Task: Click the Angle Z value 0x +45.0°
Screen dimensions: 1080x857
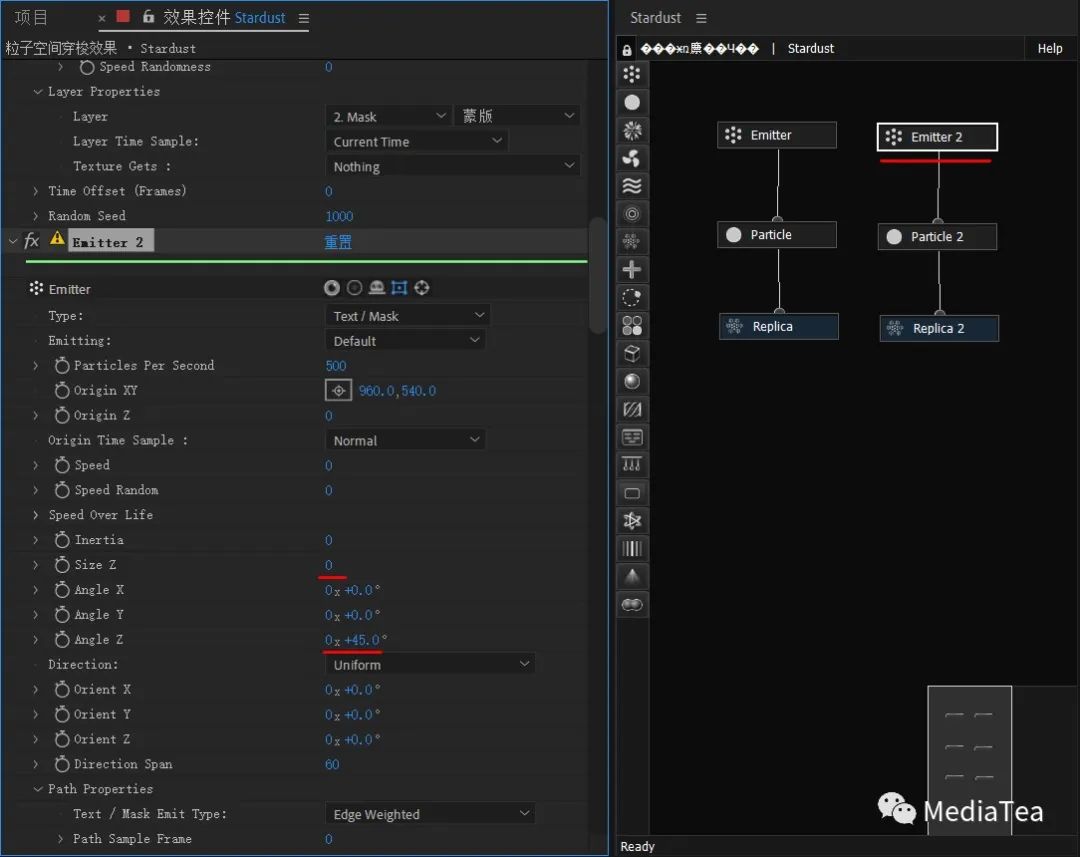Action: tap(356, 639)
